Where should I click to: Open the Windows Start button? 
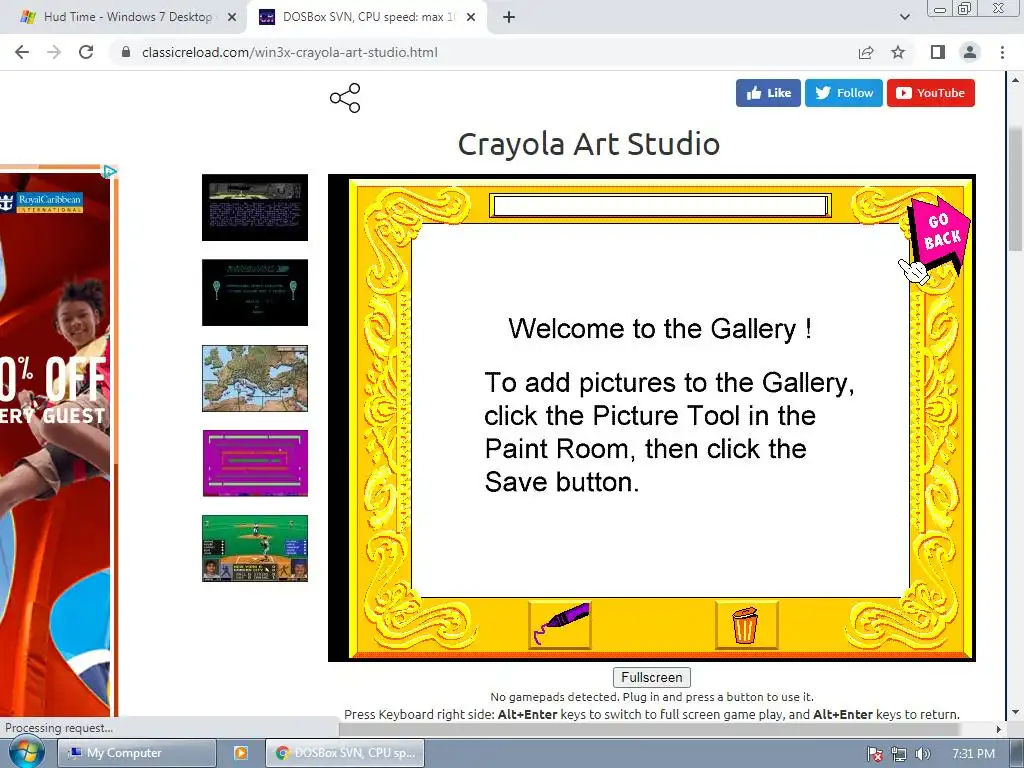point(25,753)
